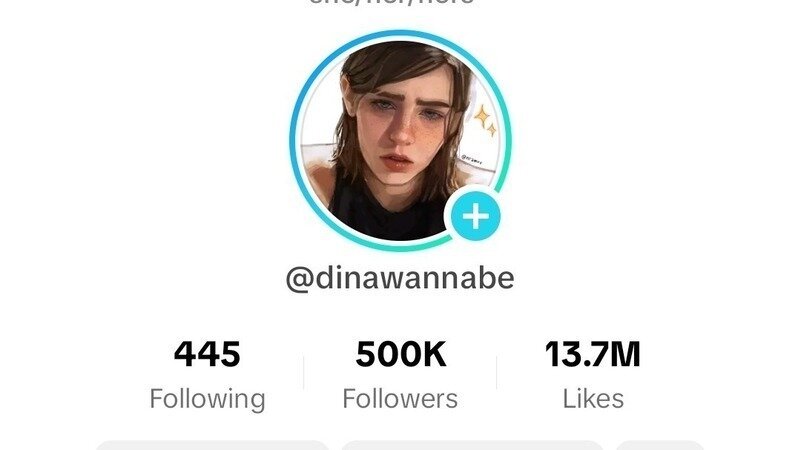Click the divider between Following and Followers
800x450 pixels.
click(304, 372)
